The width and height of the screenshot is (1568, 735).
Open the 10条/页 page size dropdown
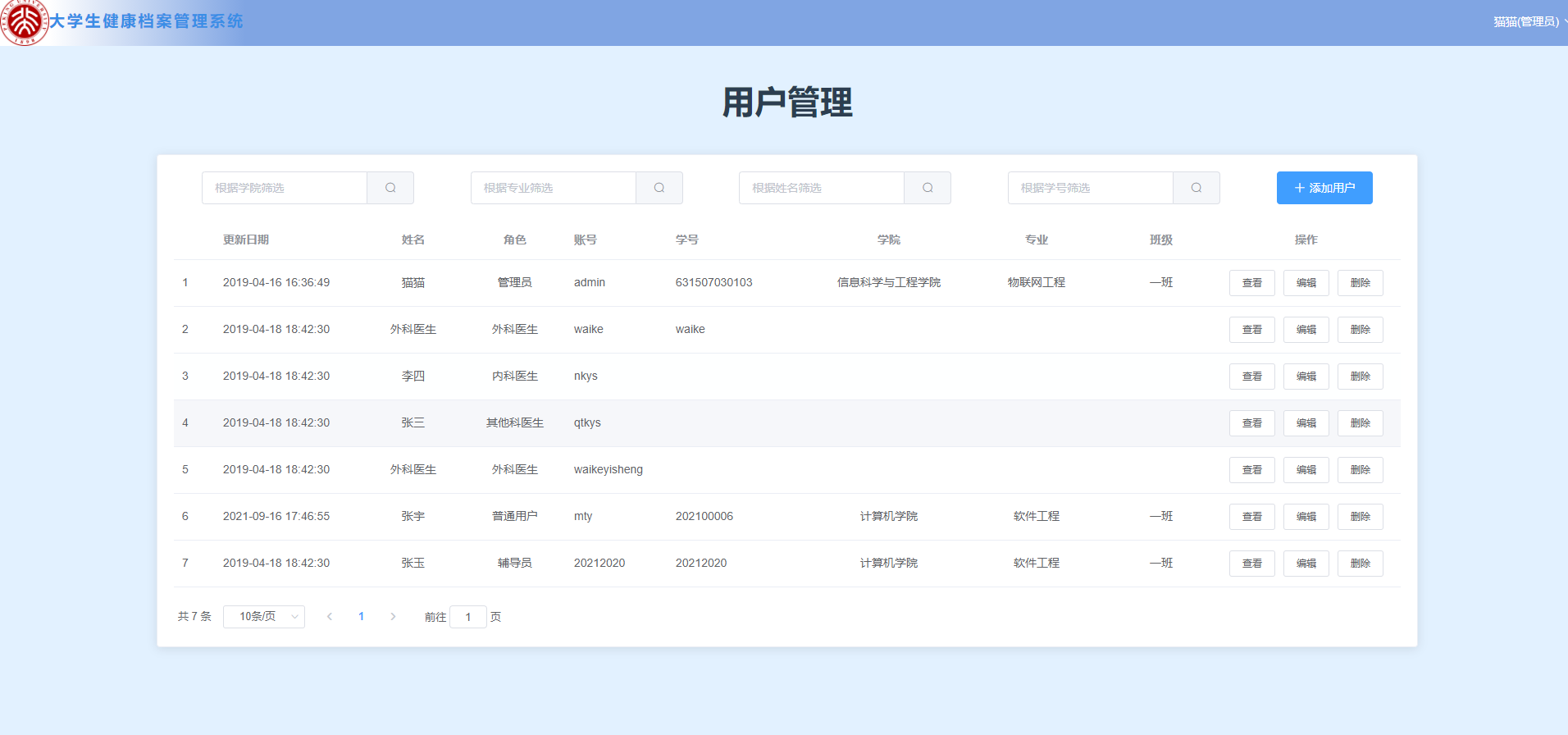[264, 617]
